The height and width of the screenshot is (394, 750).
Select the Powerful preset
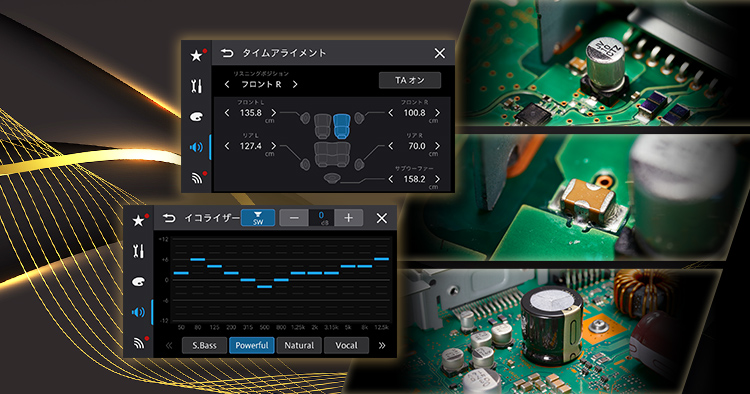252,345
